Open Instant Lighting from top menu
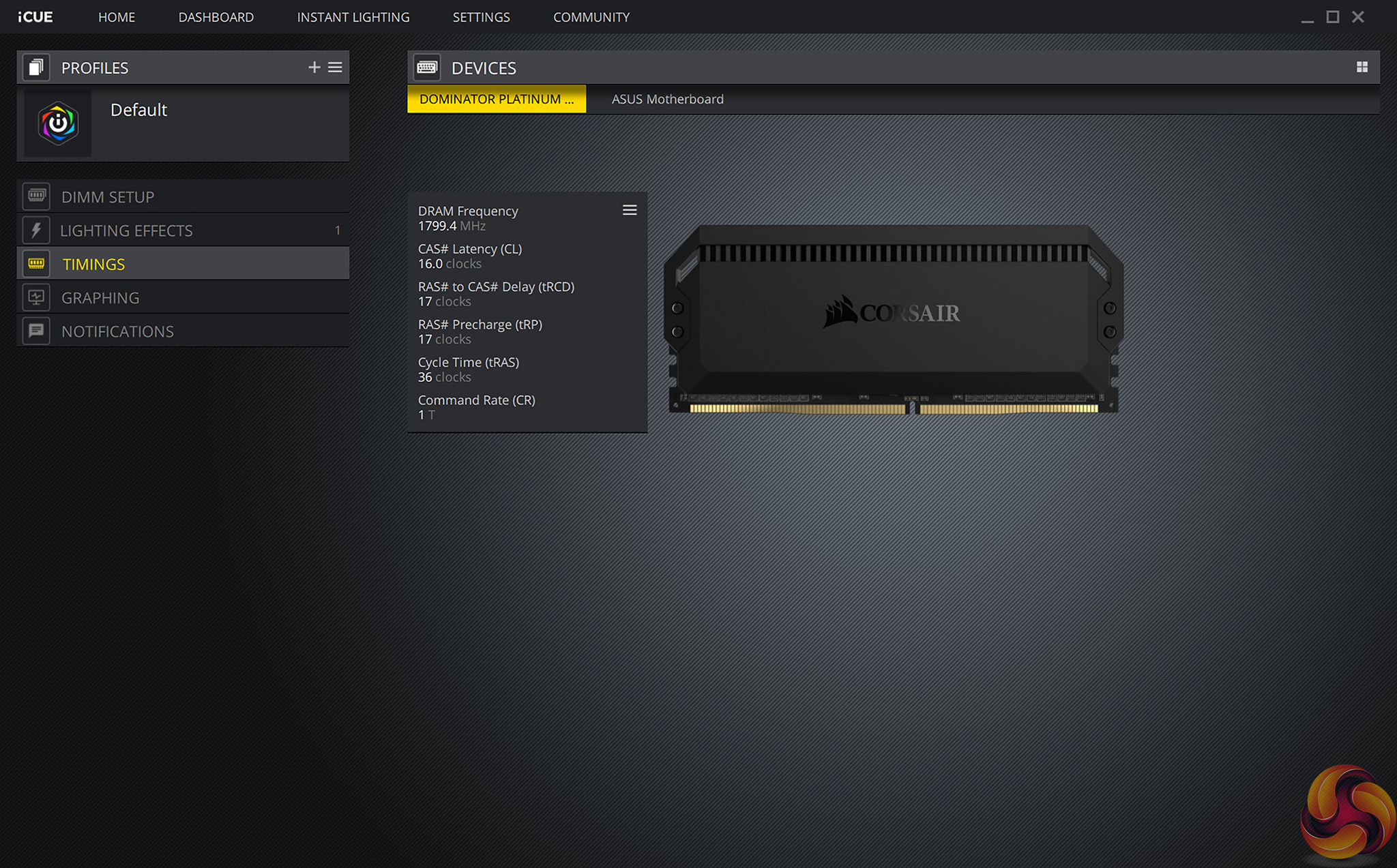Viewport: 1397px width, 868px height. click(353, 17)
